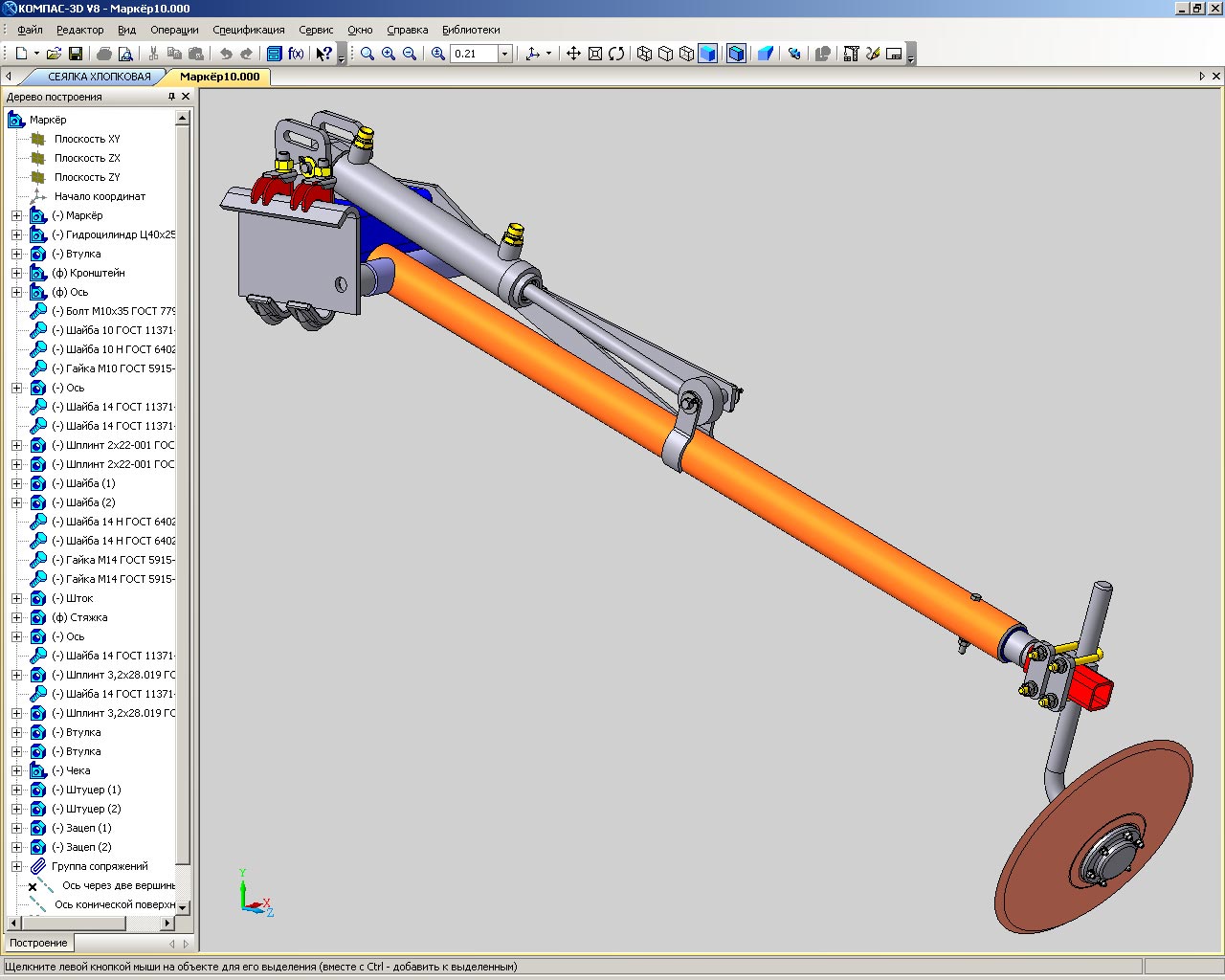
Task: Toggle shaded with edges display mode
Action: [x=736, y=54]
